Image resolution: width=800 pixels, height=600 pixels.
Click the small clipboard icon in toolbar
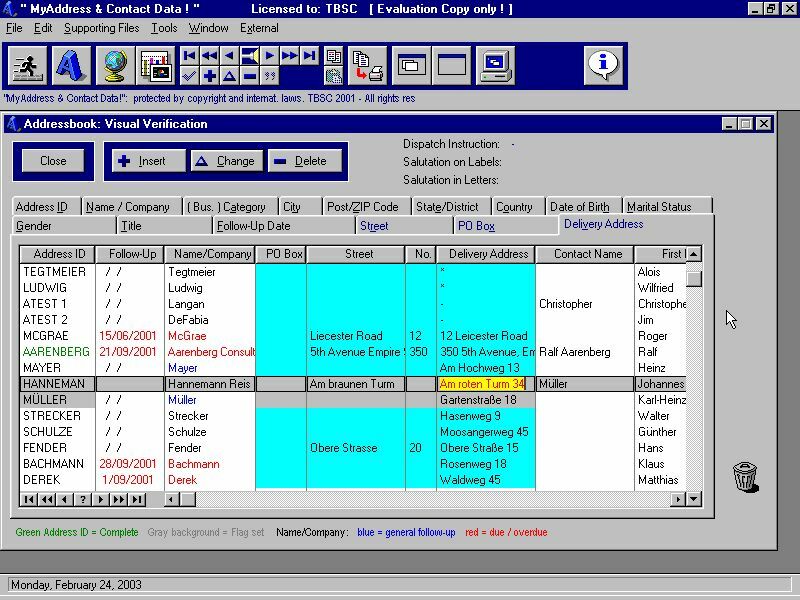click(x=334, y=76)
